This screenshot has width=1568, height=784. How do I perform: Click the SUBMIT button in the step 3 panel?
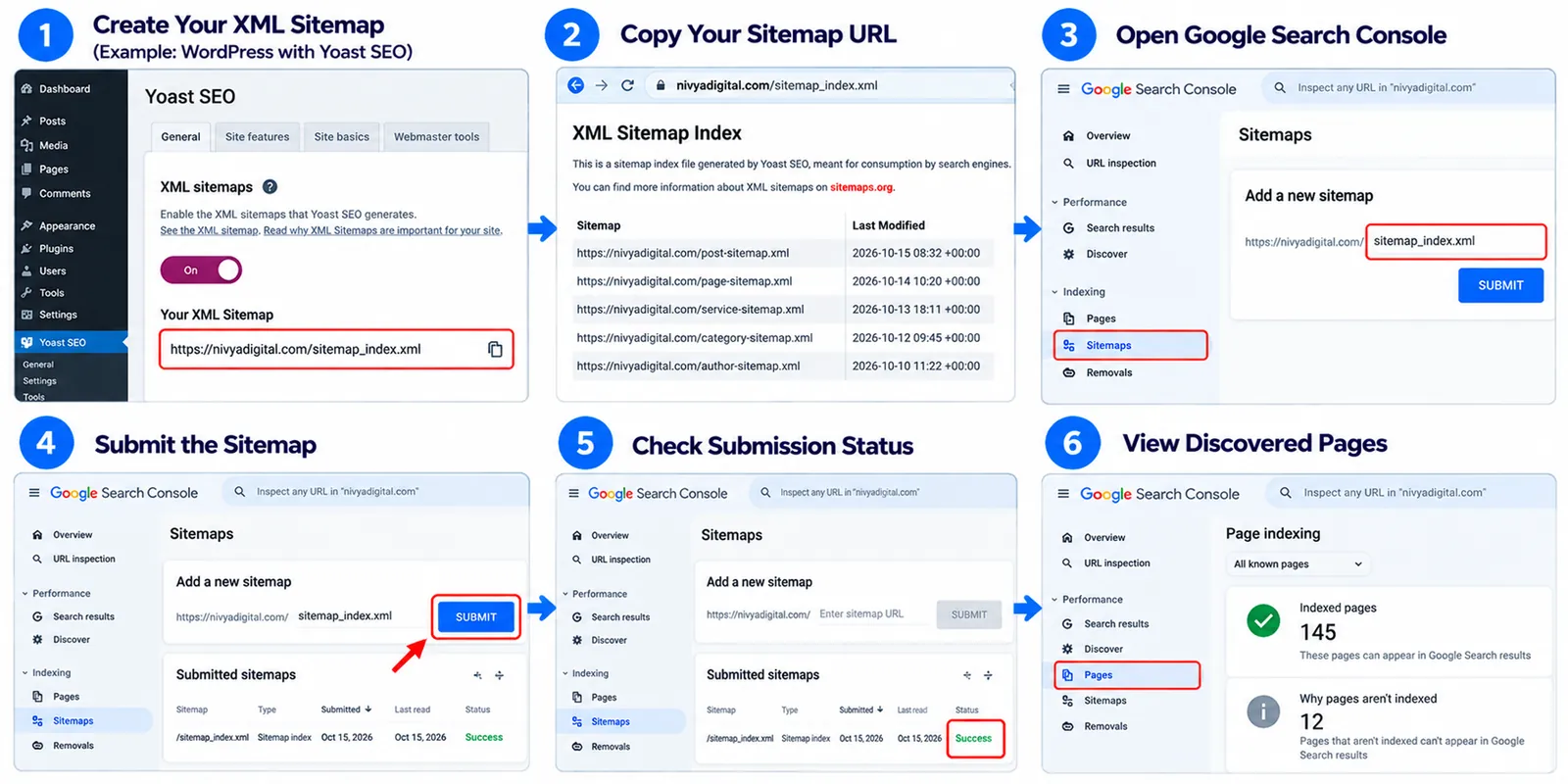click(x=1500, y=285)
